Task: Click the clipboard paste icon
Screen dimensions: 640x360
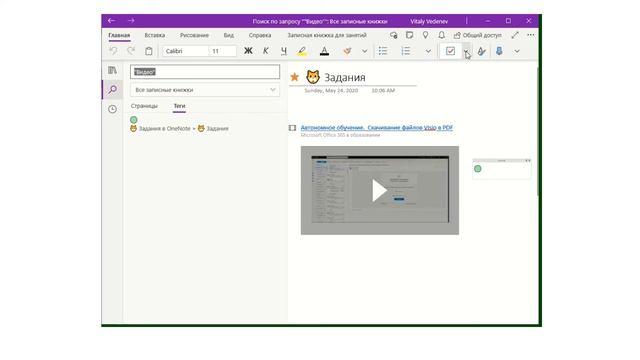Action: [149, 51]
